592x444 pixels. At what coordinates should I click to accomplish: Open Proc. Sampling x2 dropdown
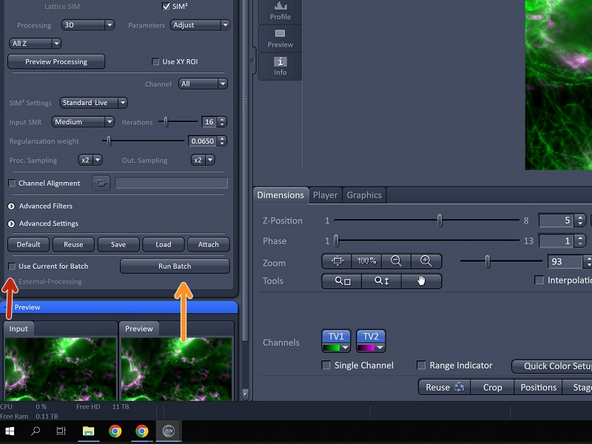(90, 160)
